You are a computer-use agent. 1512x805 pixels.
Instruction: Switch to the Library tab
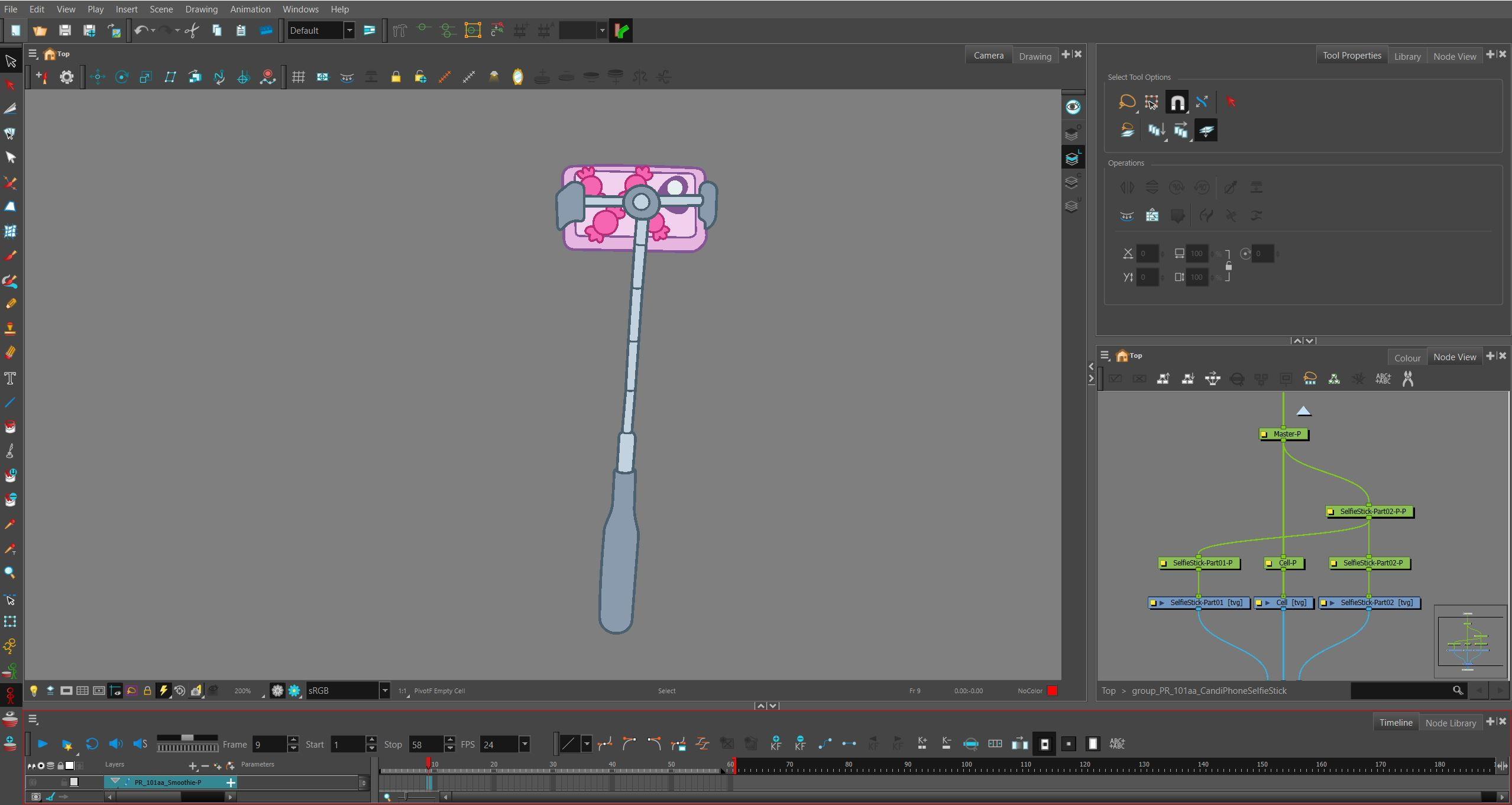click(1407, 56)
